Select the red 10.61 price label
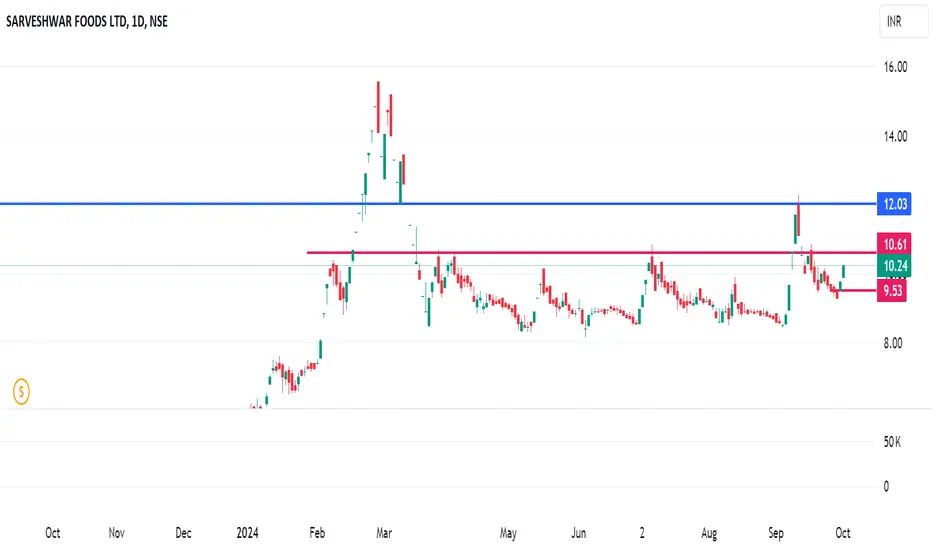The width and height of the screenshot is (932, 550). pyautogui.click(x=894, y=244)
